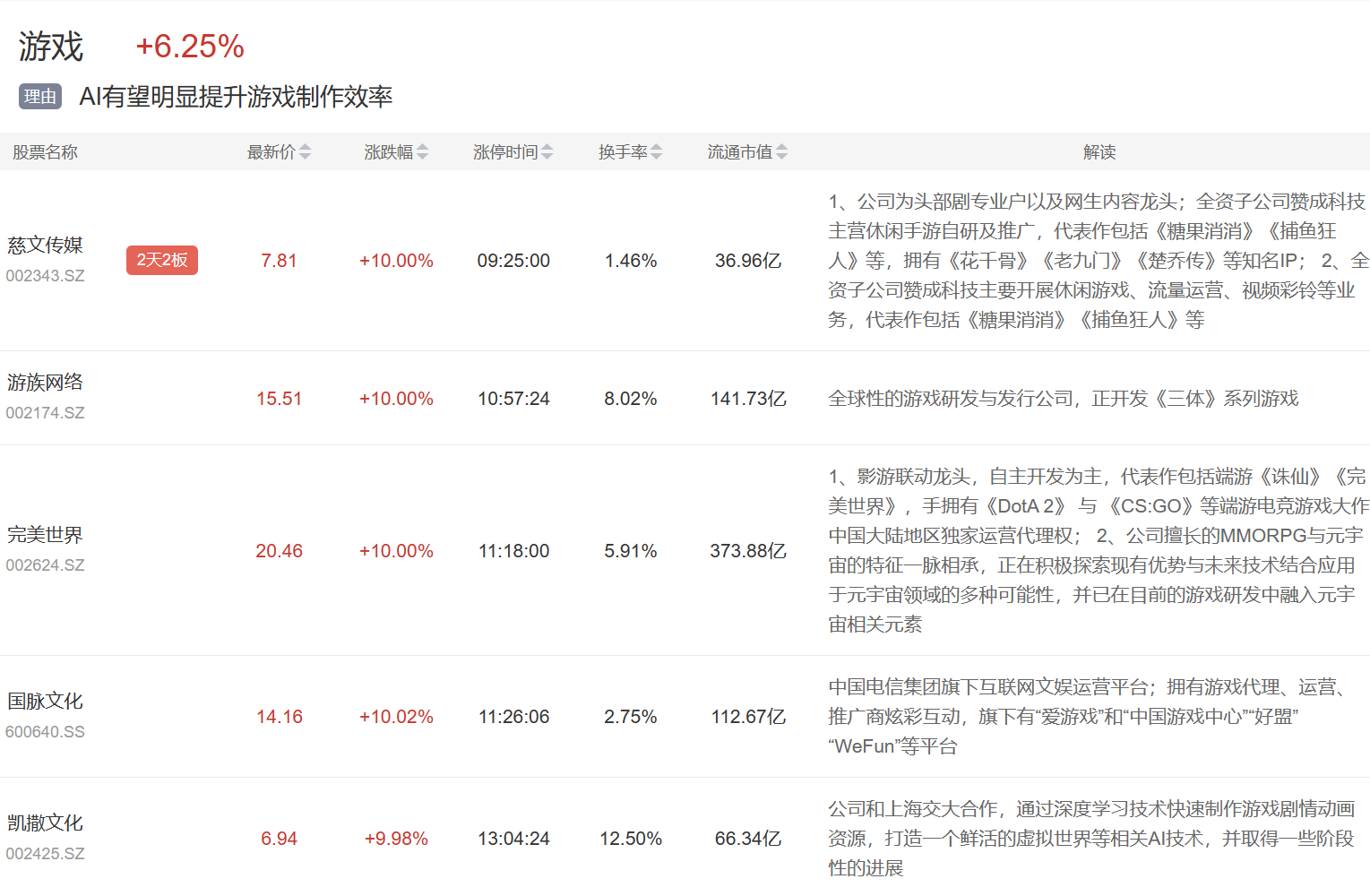Open stock 游族网络
The width and height of the screenshot is (1370, 896).
pos(45,383)
